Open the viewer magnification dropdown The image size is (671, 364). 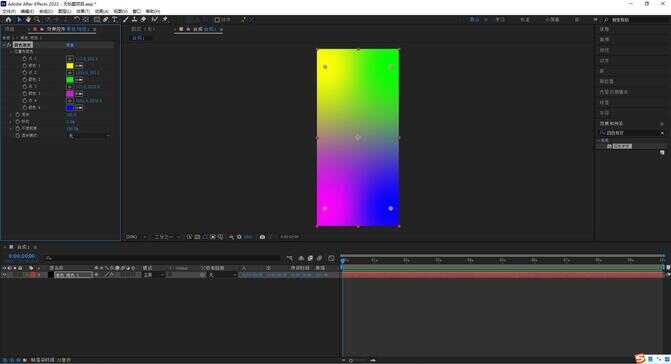point(137,237)
